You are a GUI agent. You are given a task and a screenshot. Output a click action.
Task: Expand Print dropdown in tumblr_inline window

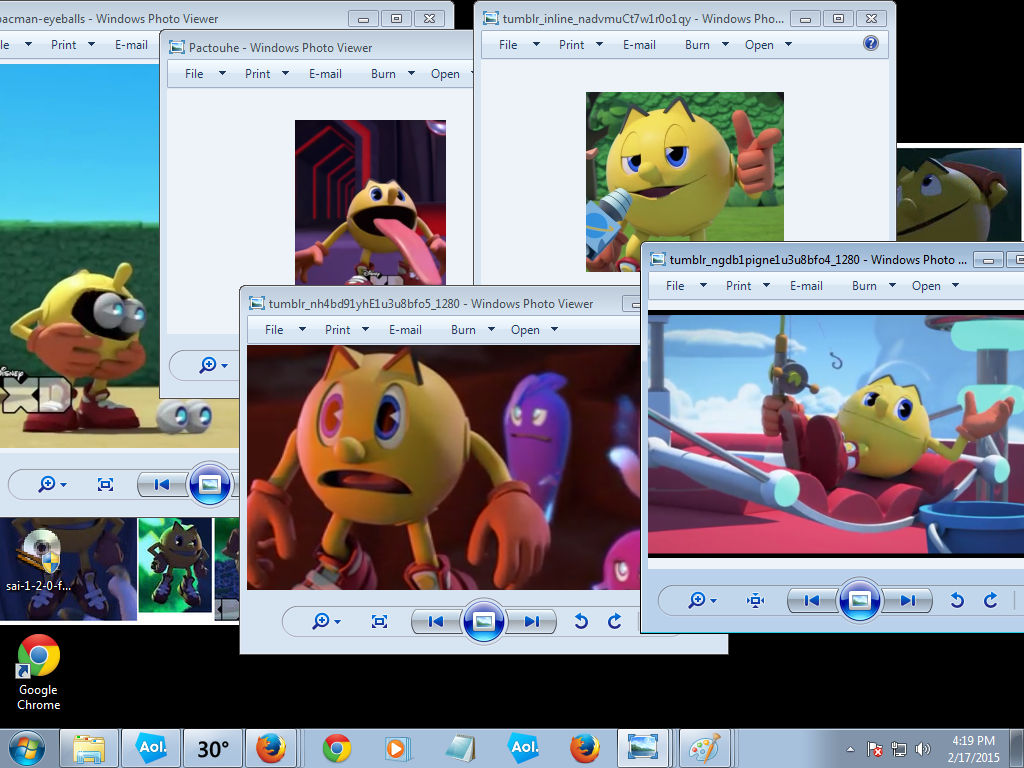click(599, 44)
